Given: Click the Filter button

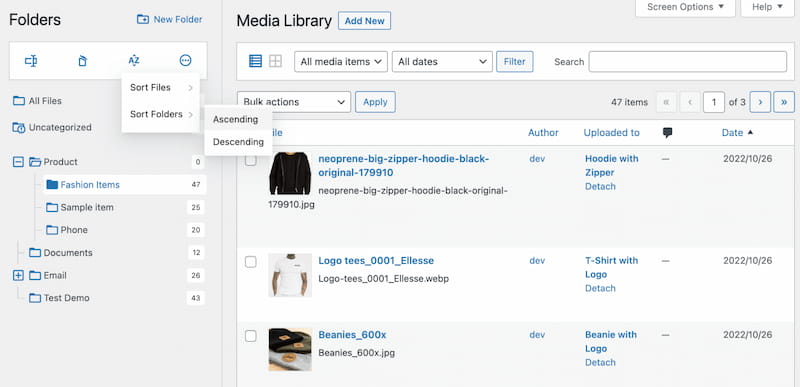Looking at the screenshot, I should tap(514, 62).
